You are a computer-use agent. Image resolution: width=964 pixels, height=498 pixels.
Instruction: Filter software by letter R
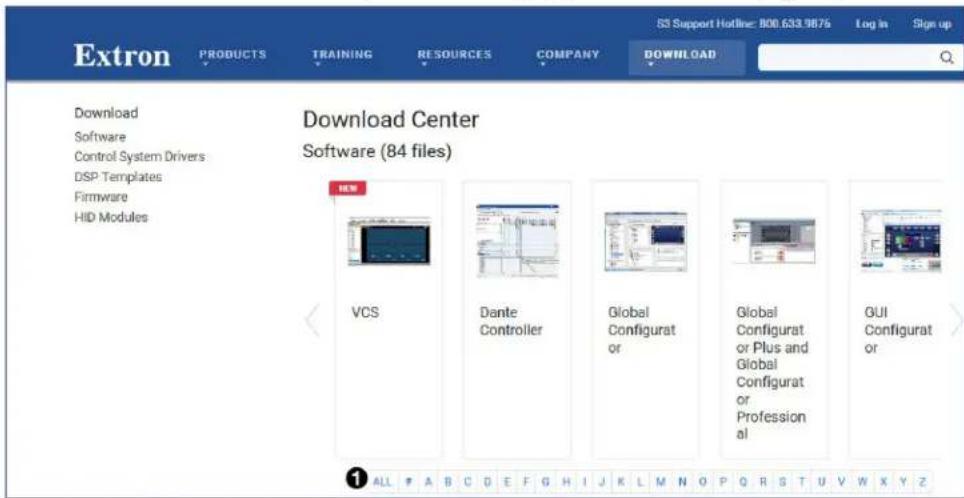763,481
